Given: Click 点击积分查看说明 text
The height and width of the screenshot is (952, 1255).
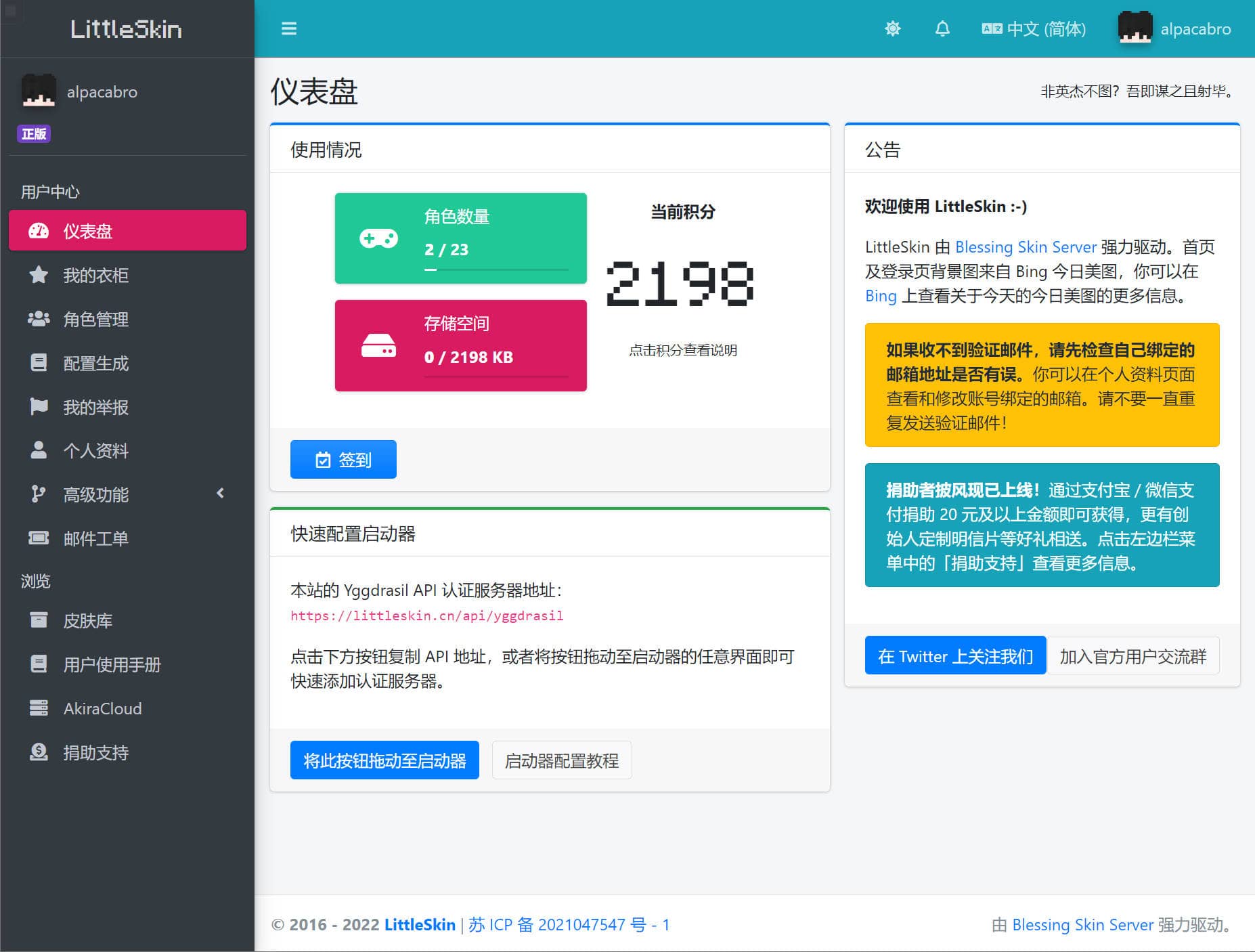Looking at the screenshot, I should [x=683, y=350].
